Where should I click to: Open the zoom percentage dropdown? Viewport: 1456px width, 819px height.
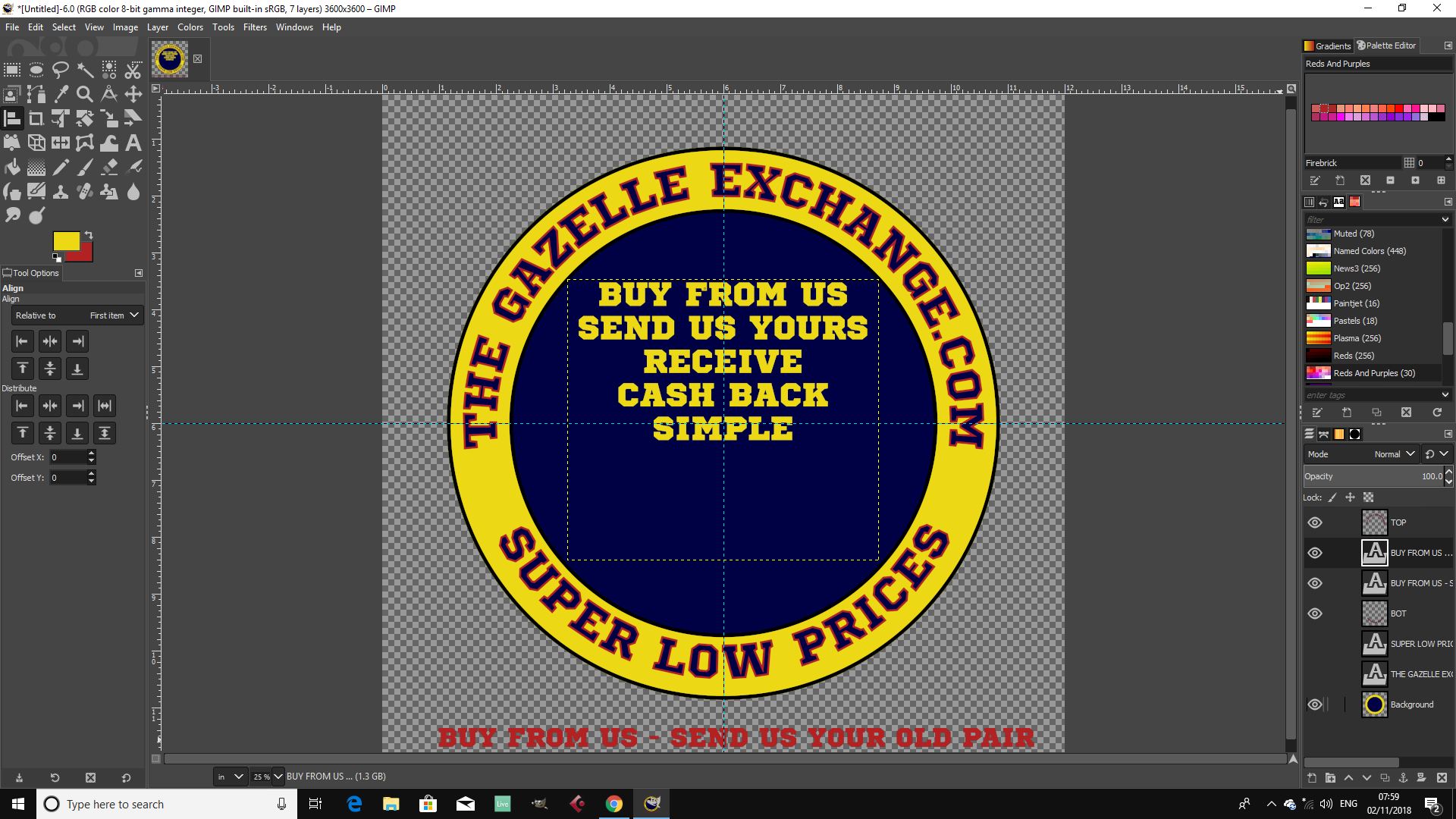tap(278, 777)
